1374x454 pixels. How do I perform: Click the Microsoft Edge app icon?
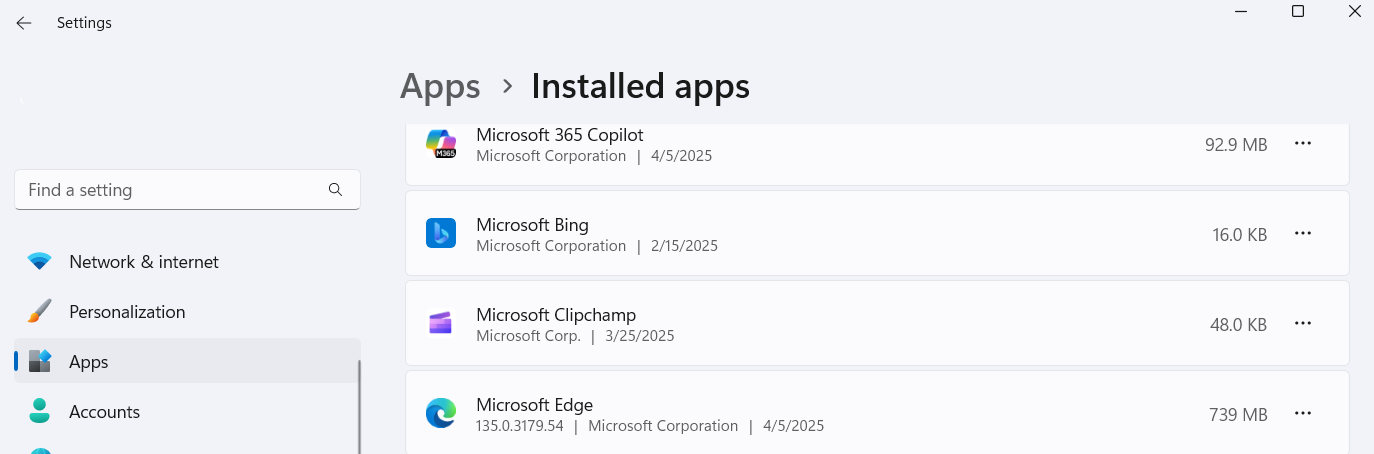coord(441,413)
